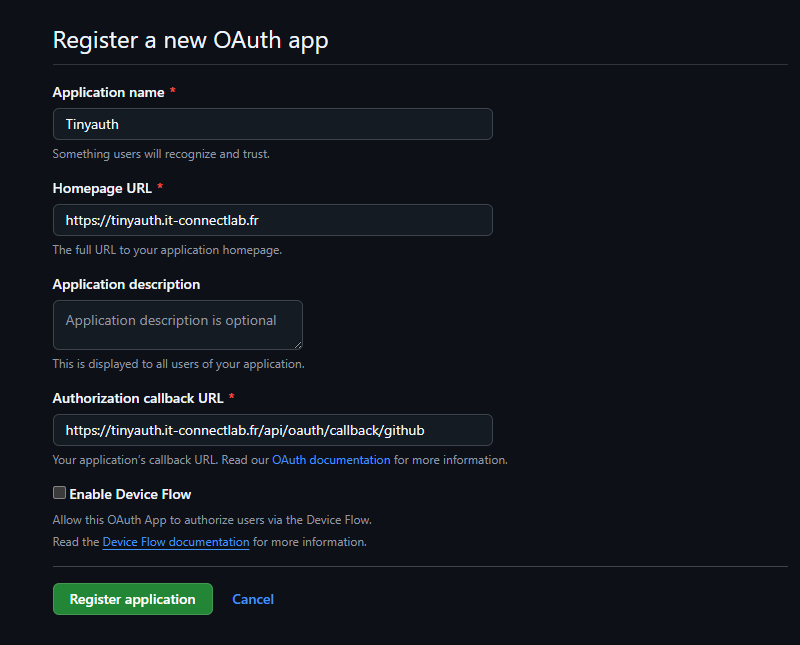The height and width of the screenshot is (645, 800).
Task: Click the 'Homepage URL' field label
Action: pyautogui.click(x=101, y=188)
